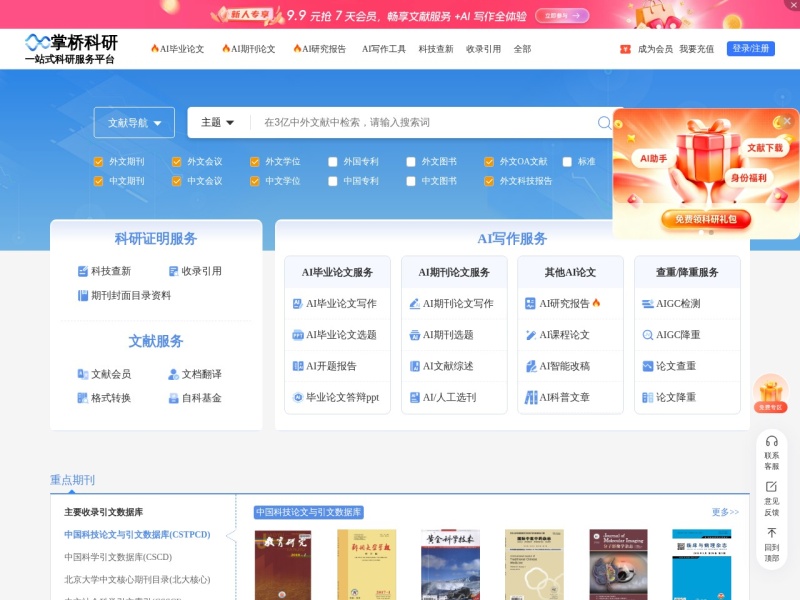This screenshot has height=600, width=800.
Task: Open 全部 top menu
Action: 522,49
